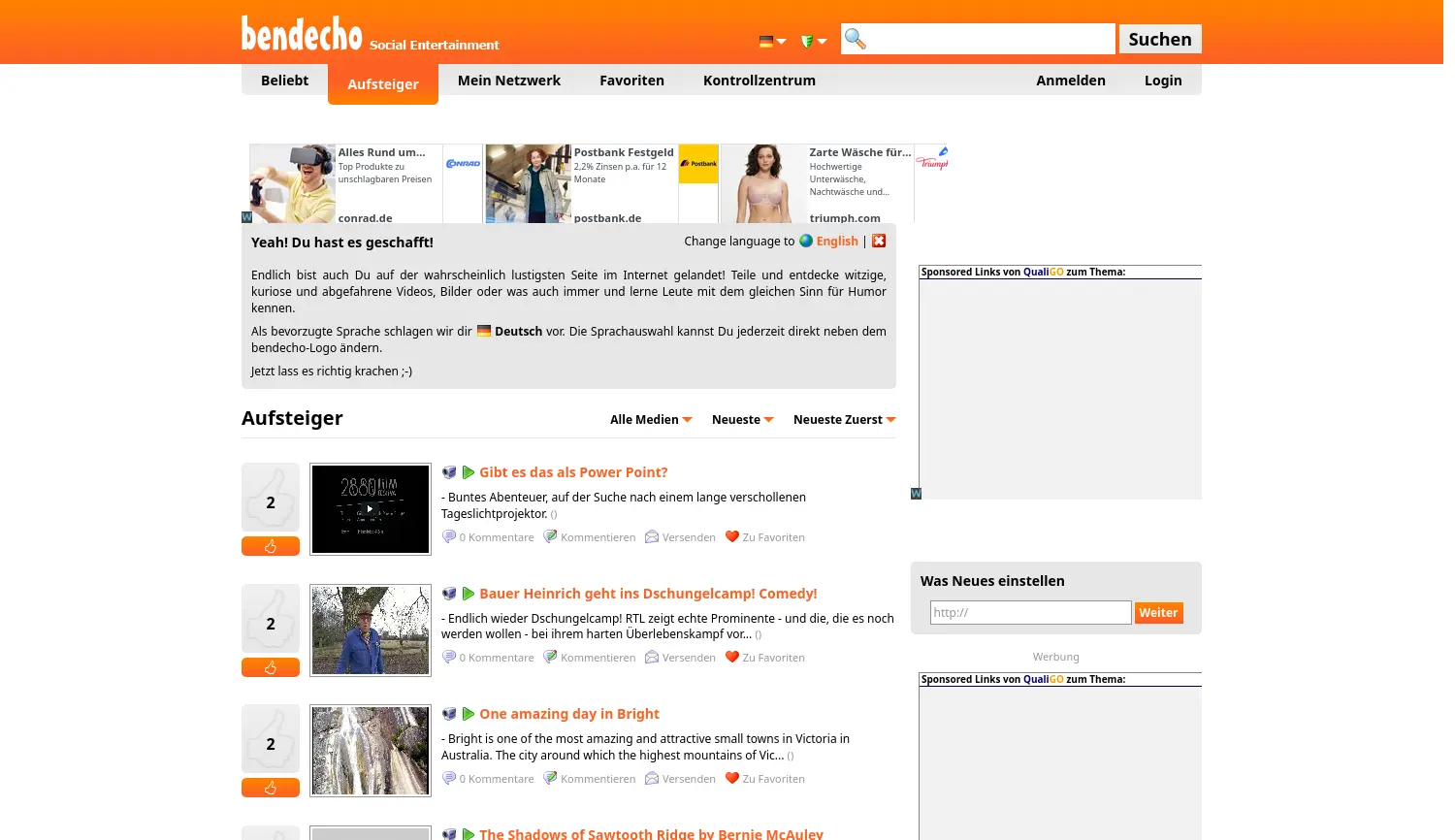This screenshot has height=840, width=1455.
Task: Expand the Alle Medien filter dropdown
Action: (651, 420)
